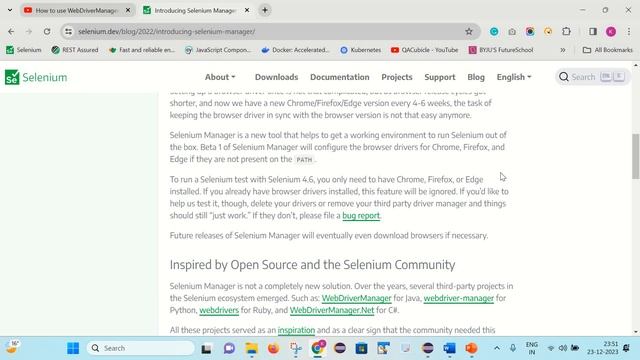Follow the inspiration link

click(x=296, y=330)
